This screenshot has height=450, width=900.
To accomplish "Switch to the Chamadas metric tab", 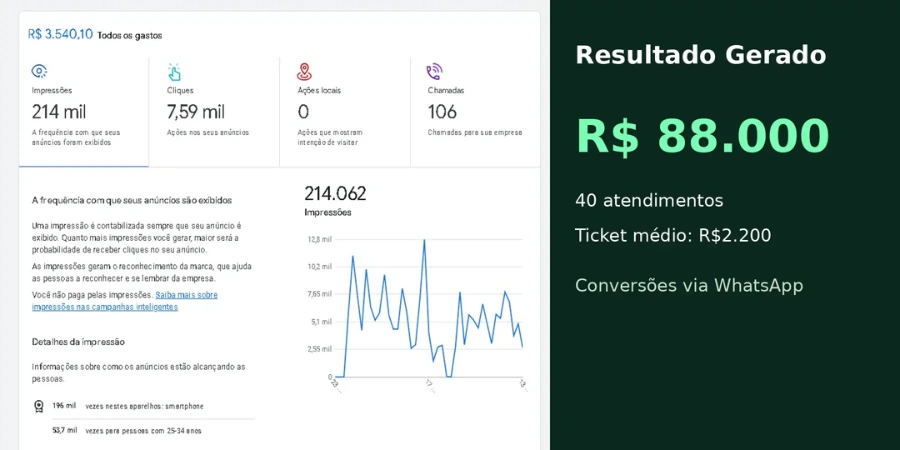I will click(x=475, y=111).
